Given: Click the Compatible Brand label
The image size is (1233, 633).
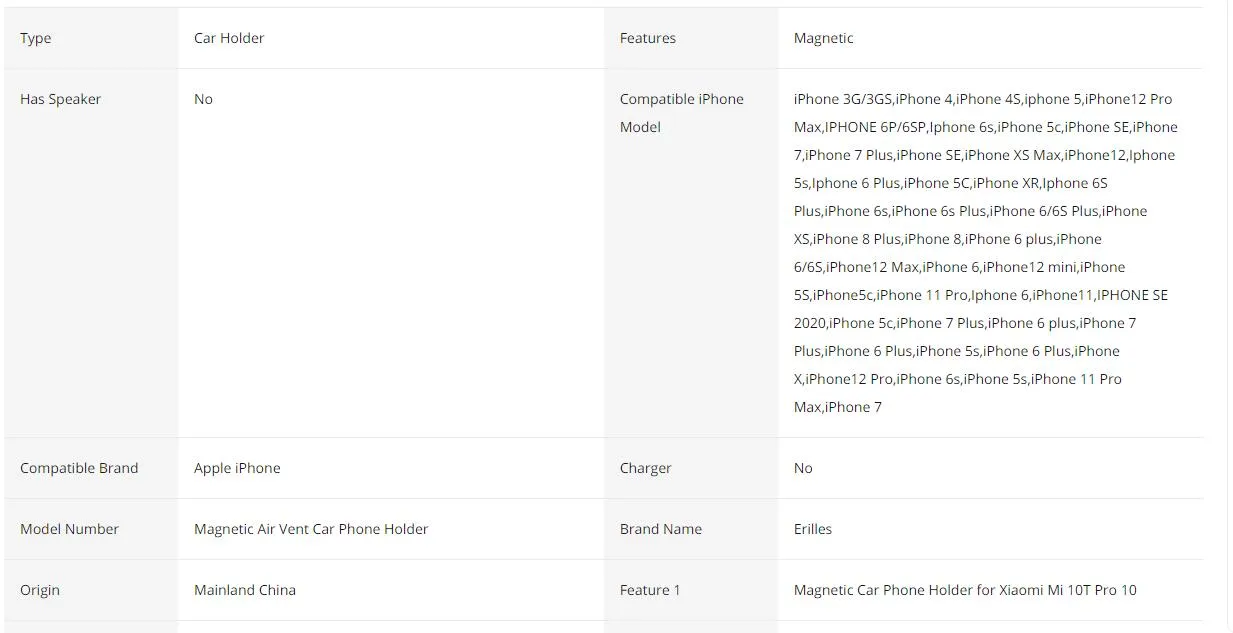Looking at the screenshot, I should pos(79,468).
